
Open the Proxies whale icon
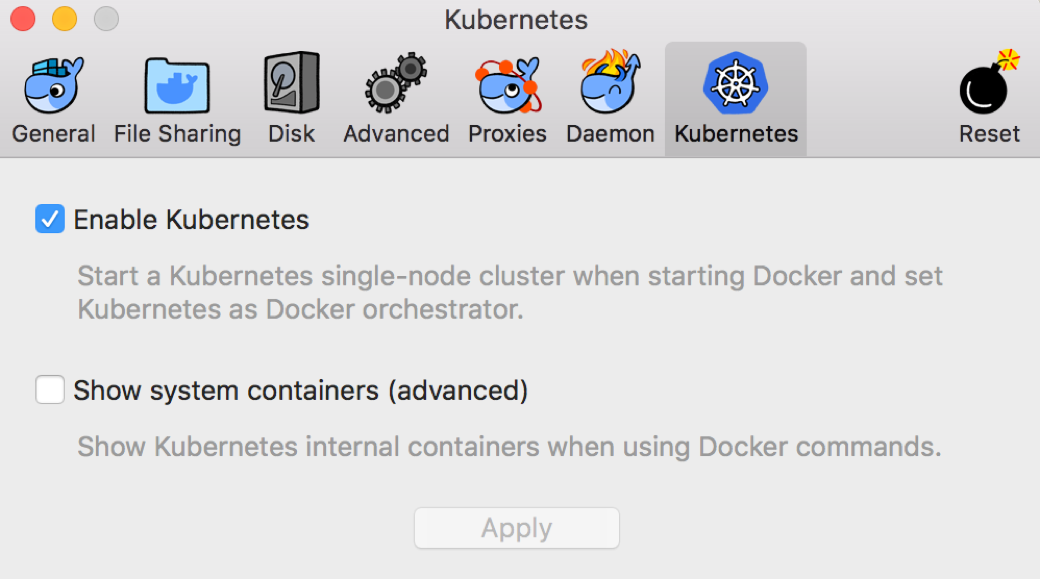coord(509,86)
